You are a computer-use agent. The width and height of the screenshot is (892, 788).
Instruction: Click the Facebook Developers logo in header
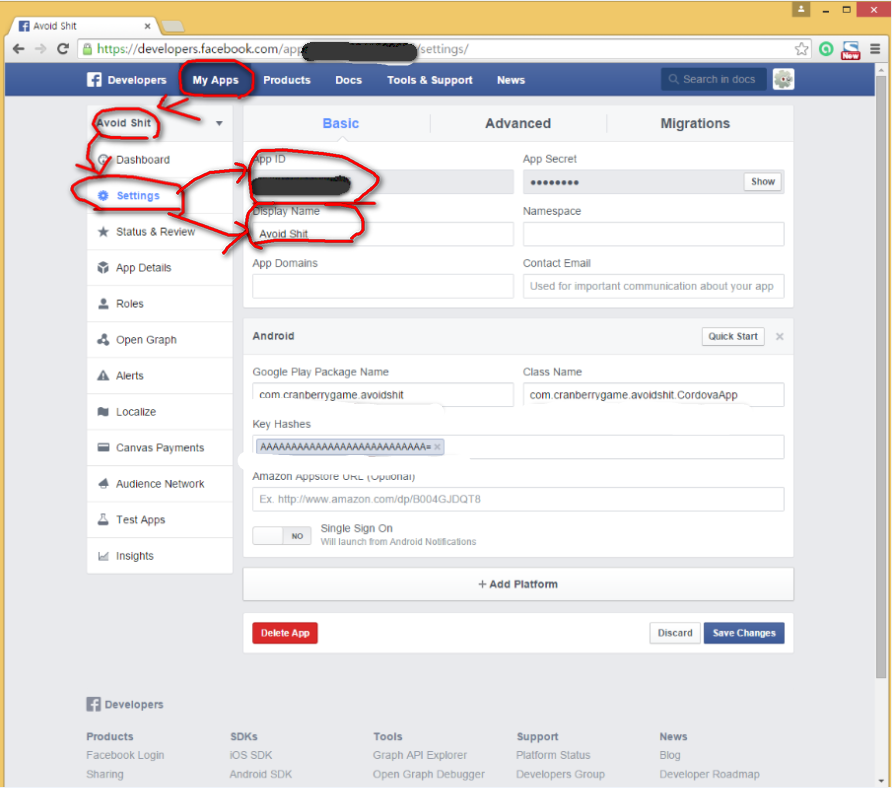click(127, 80)
